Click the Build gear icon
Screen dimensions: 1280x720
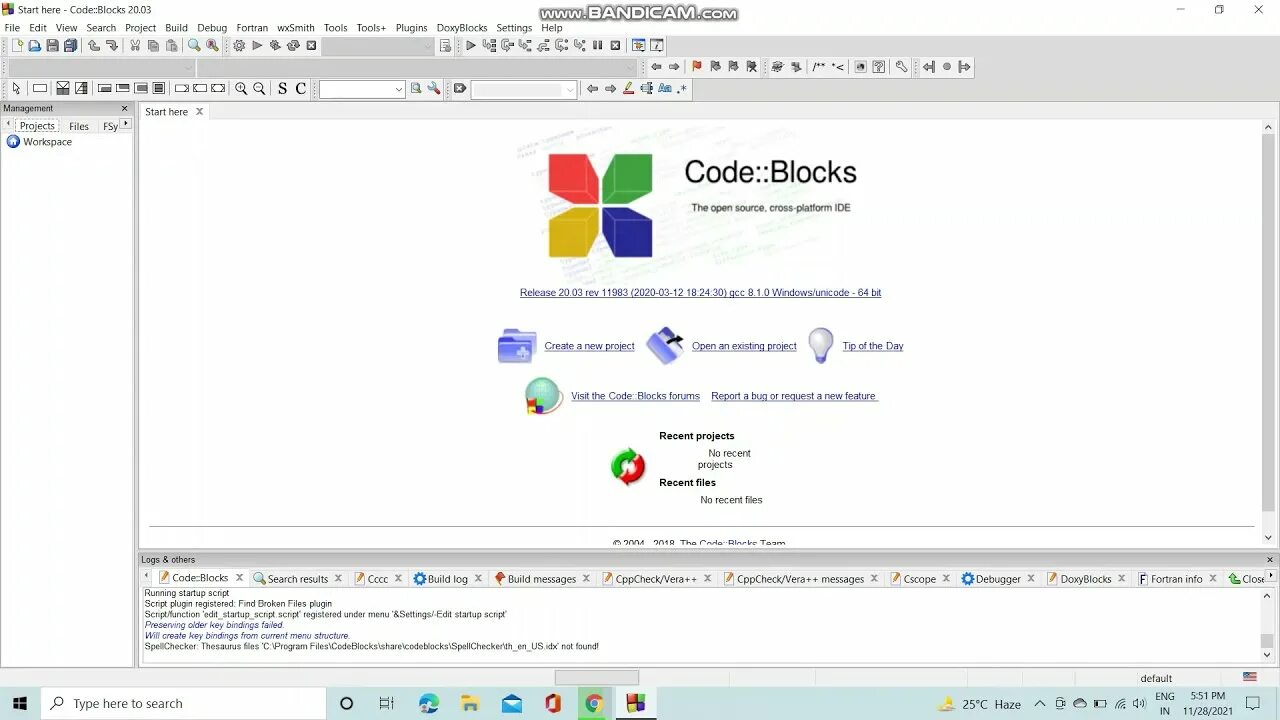tap(239, 45)
